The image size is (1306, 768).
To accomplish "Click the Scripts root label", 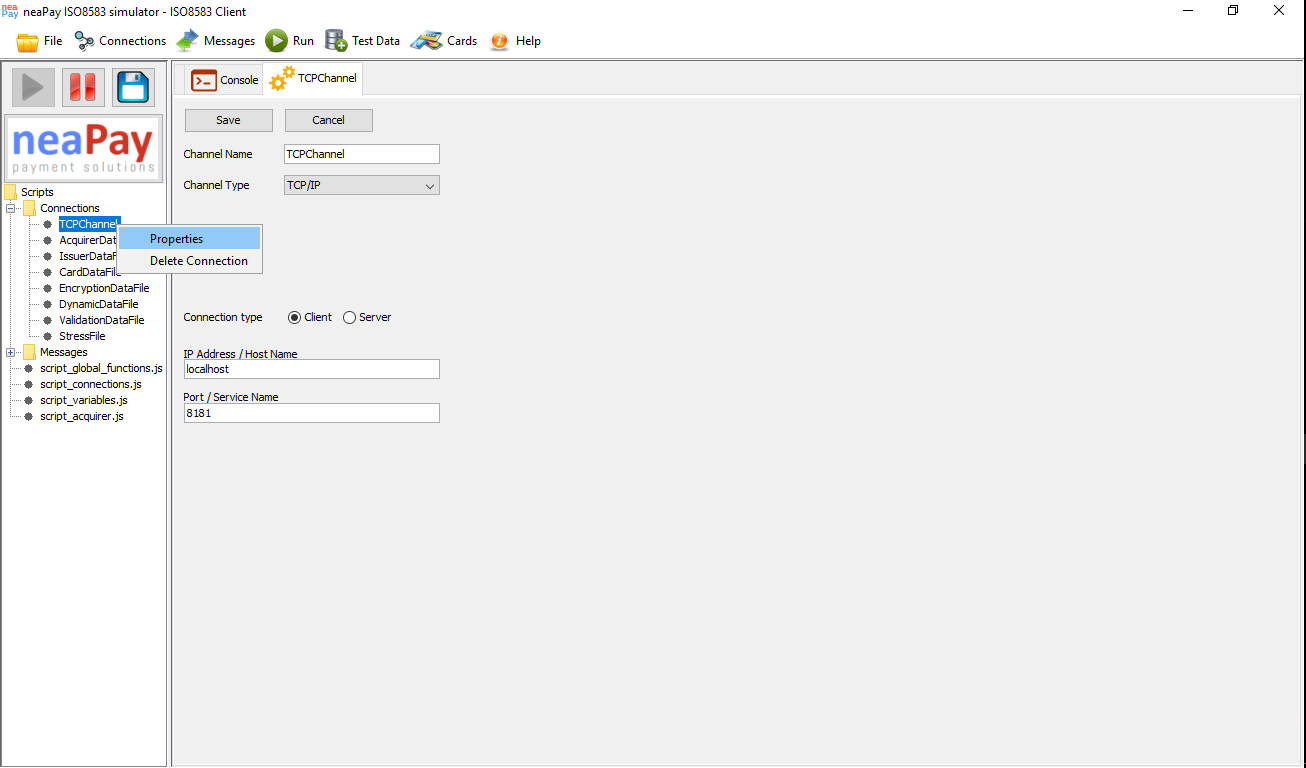I will pos(37,192).
